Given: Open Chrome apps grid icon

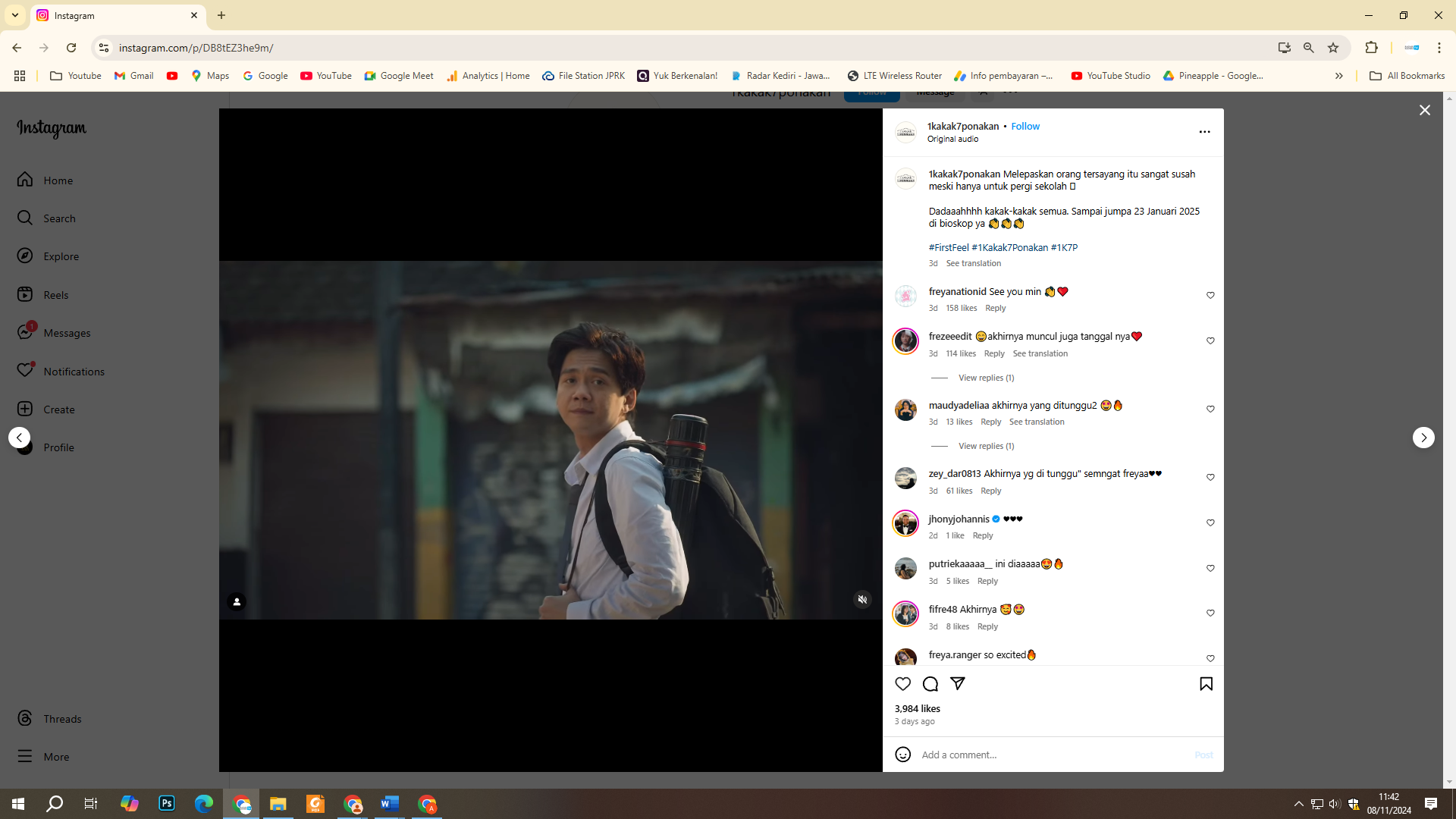Looking at the screenshot, I should point(20,76).
